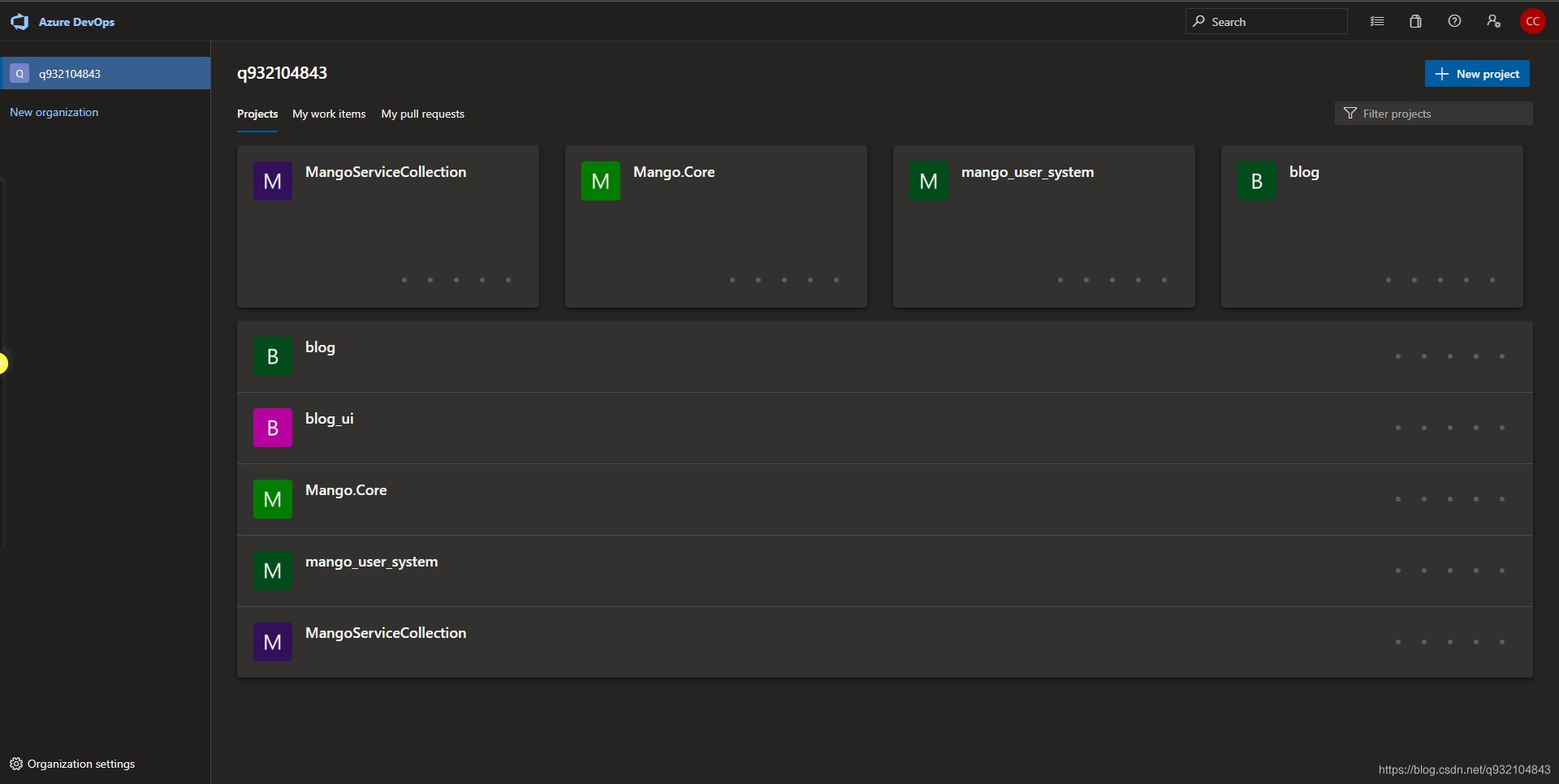This screenshot has width=1559, height=784.
Task: Open the mango_user_system project card
Action: click(1044, 226)
